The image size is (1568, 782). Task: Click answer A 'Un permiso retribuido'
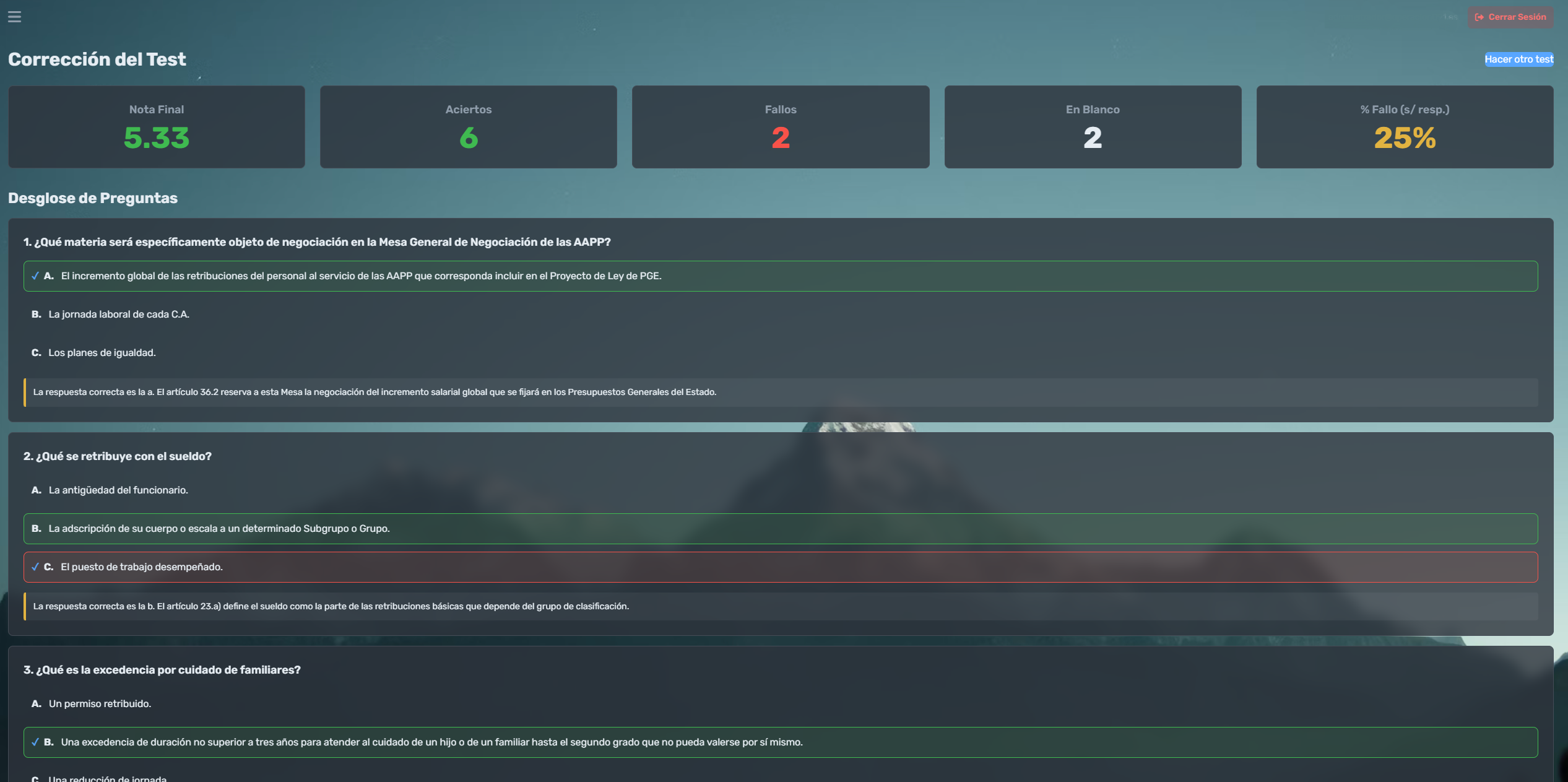[x=99, y=704]
